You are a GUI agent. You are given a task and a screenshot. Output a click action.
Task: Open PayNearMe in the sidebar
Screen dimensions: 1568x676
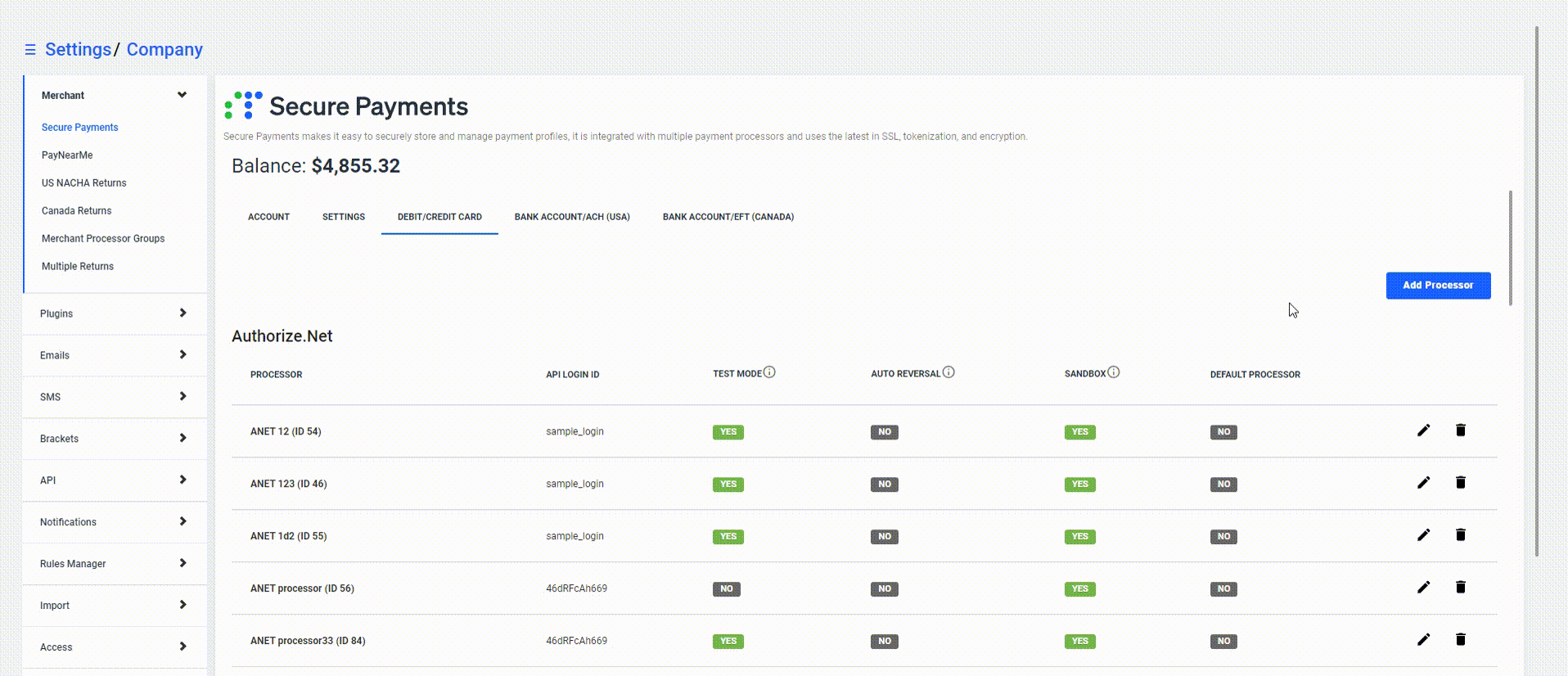point(67,155)
